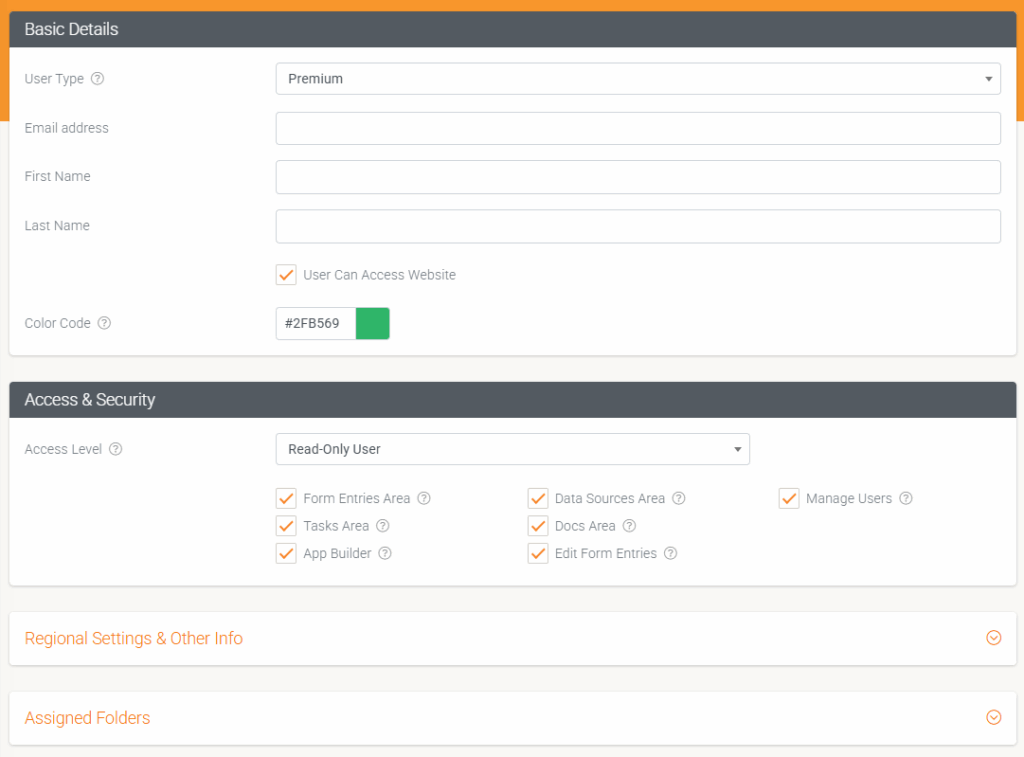Expand Assigned Folders section chevron

point(994,718)
